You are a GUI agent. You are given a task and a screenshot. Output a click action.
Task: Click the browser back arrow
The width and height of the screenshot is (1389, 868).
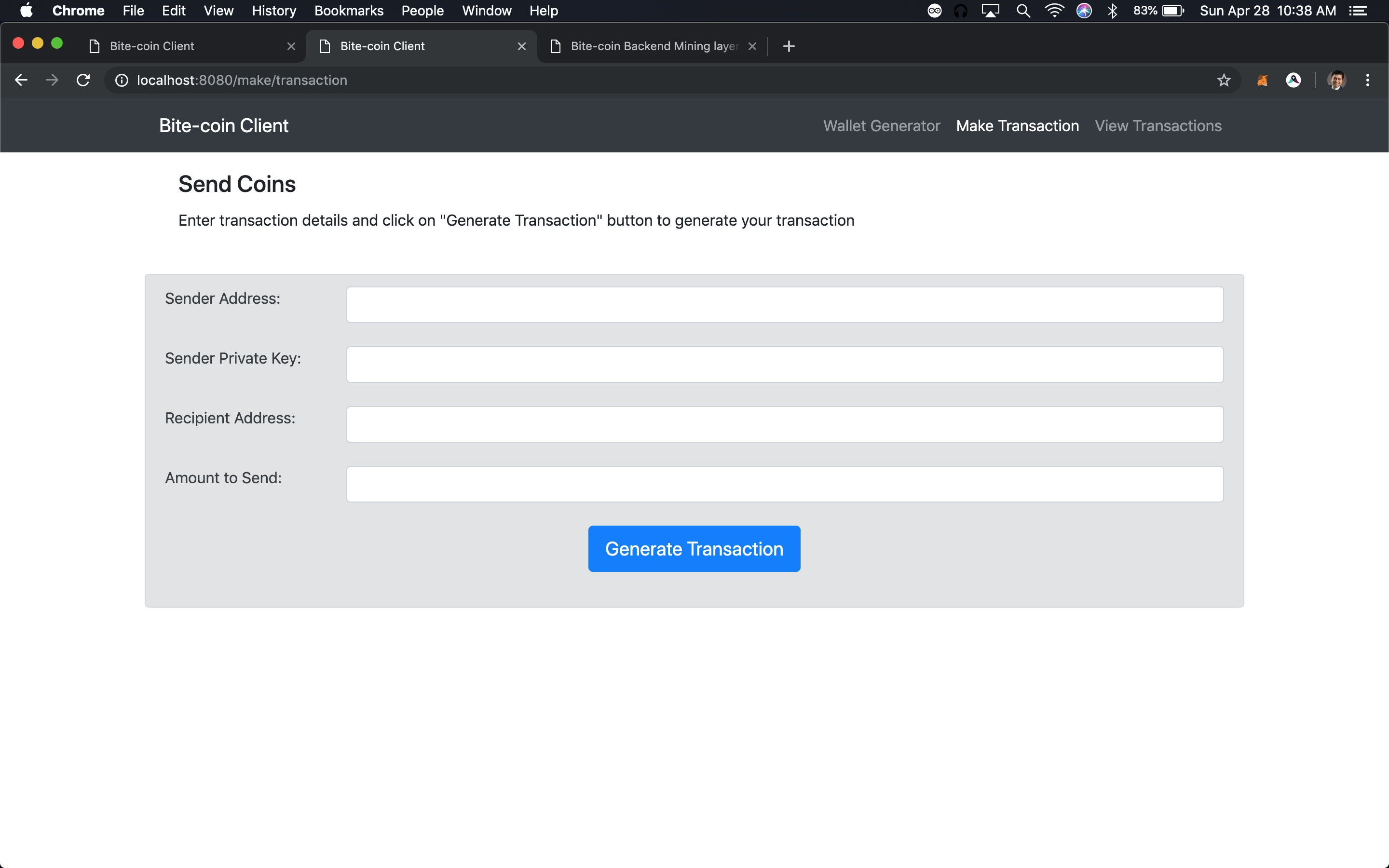click(x=21, y=80)
